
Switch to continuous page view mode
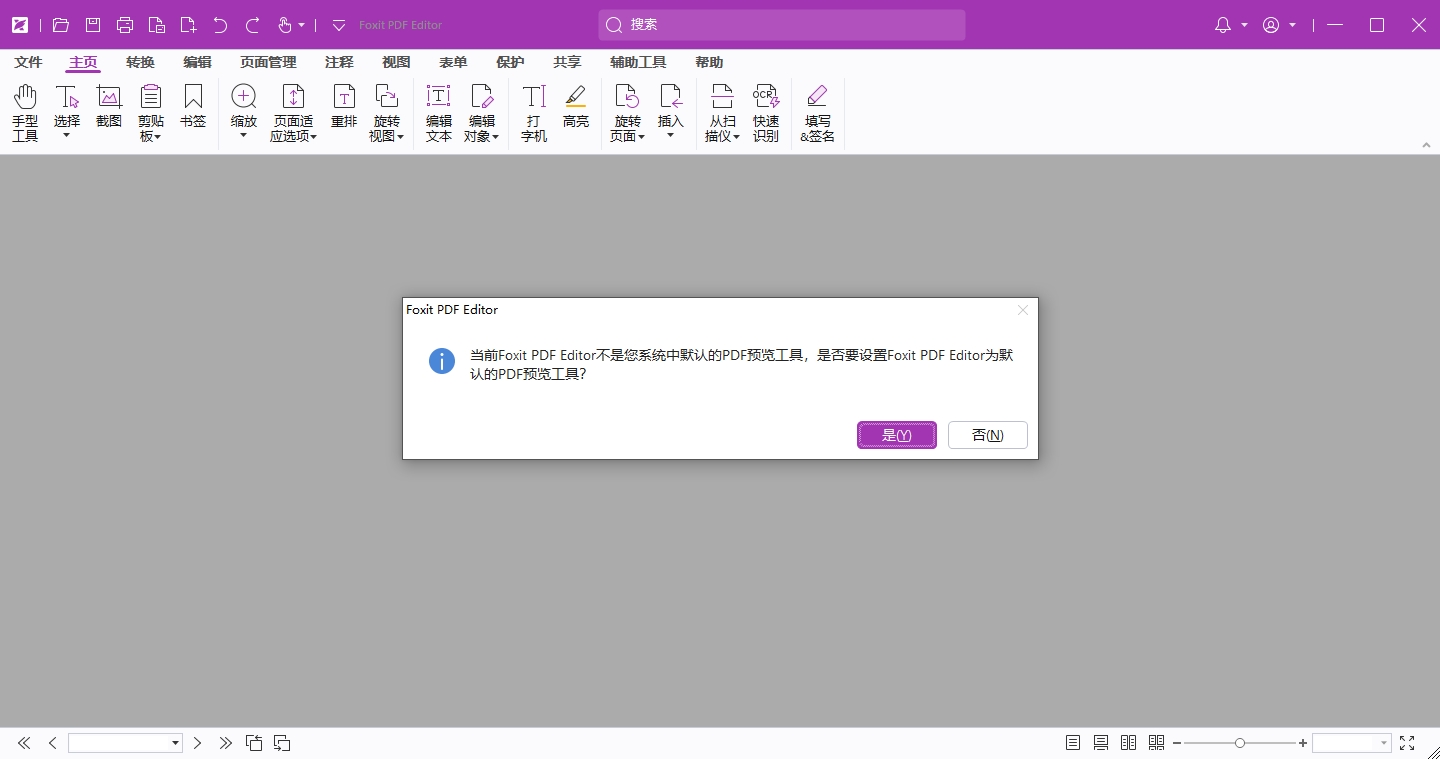(1101, 743)
